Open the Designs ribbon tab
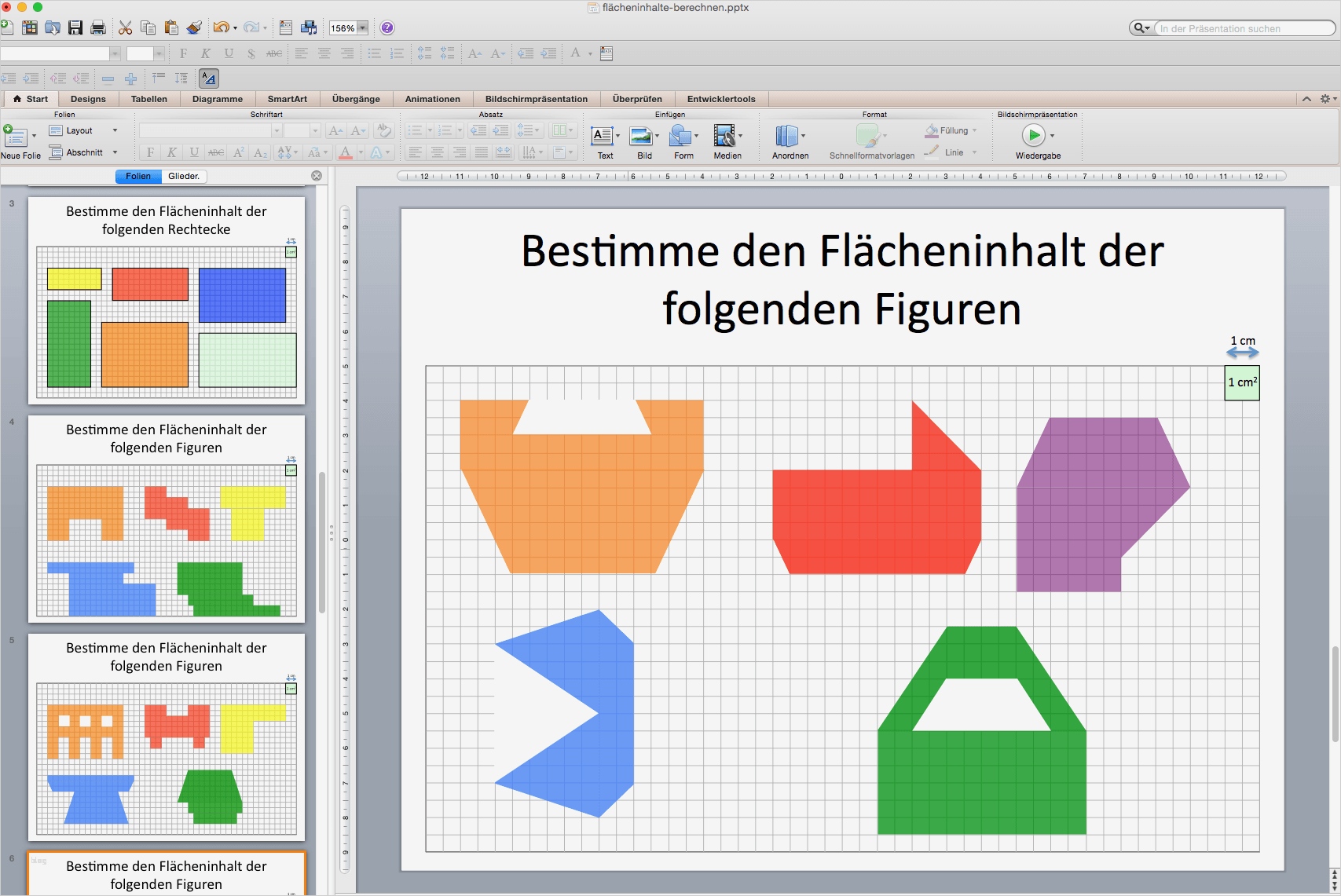The height and width of the screenshot is (896, 1341). [x=88, y=99]
